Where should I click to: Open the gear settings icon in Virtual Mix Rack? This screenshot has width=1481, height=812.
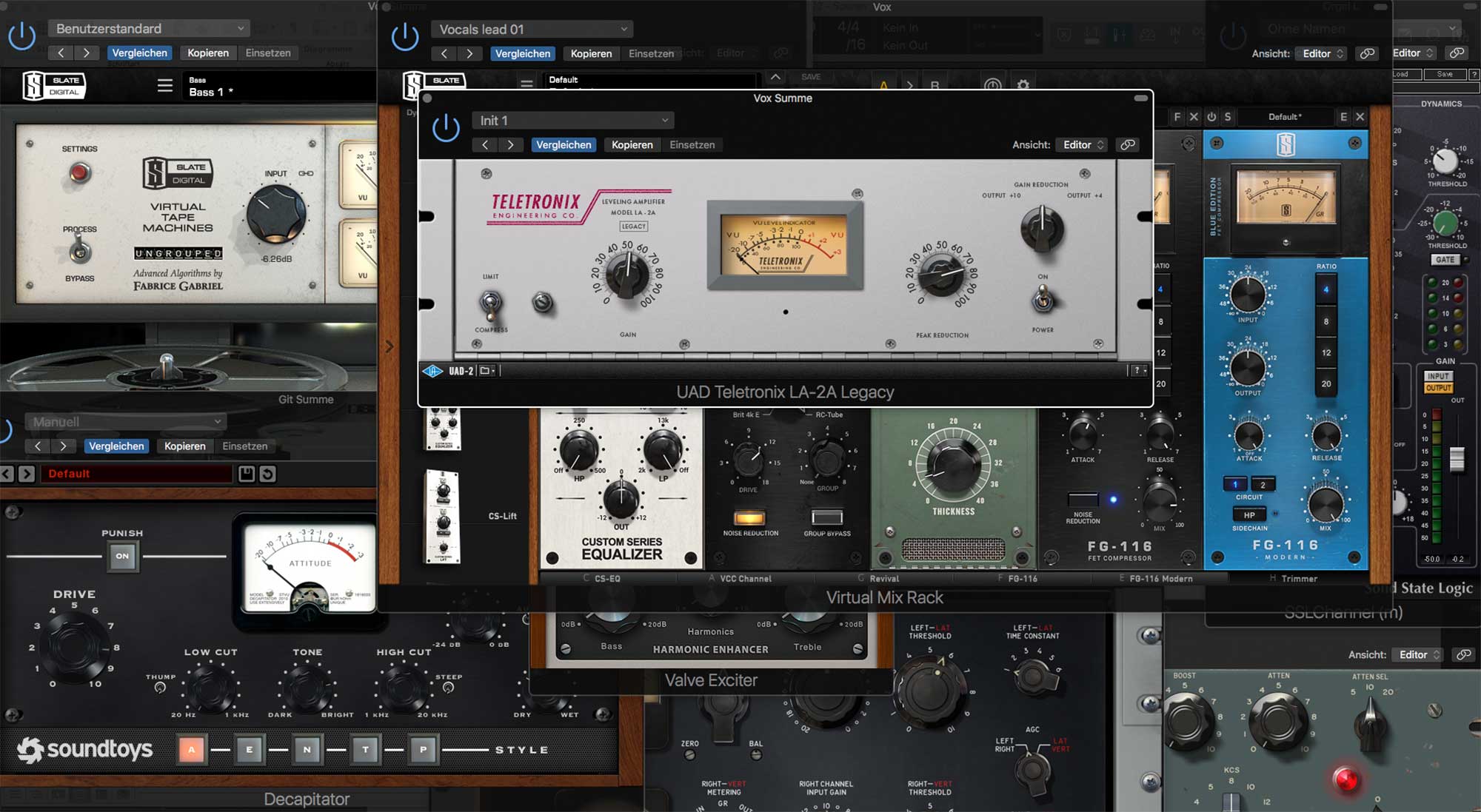[1023, 85]
